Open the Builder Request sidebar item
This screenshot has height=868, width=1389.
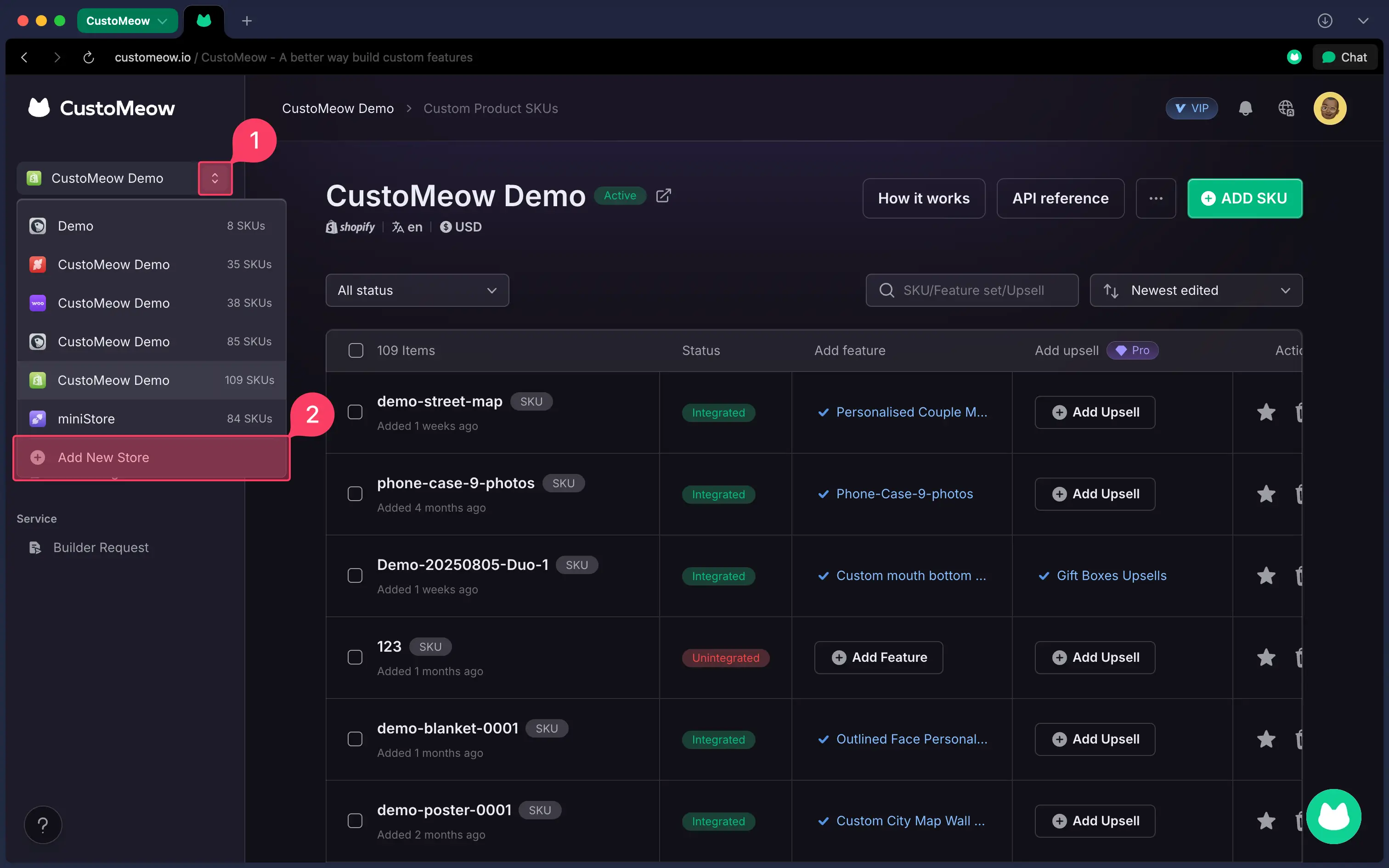click(89, 547)
